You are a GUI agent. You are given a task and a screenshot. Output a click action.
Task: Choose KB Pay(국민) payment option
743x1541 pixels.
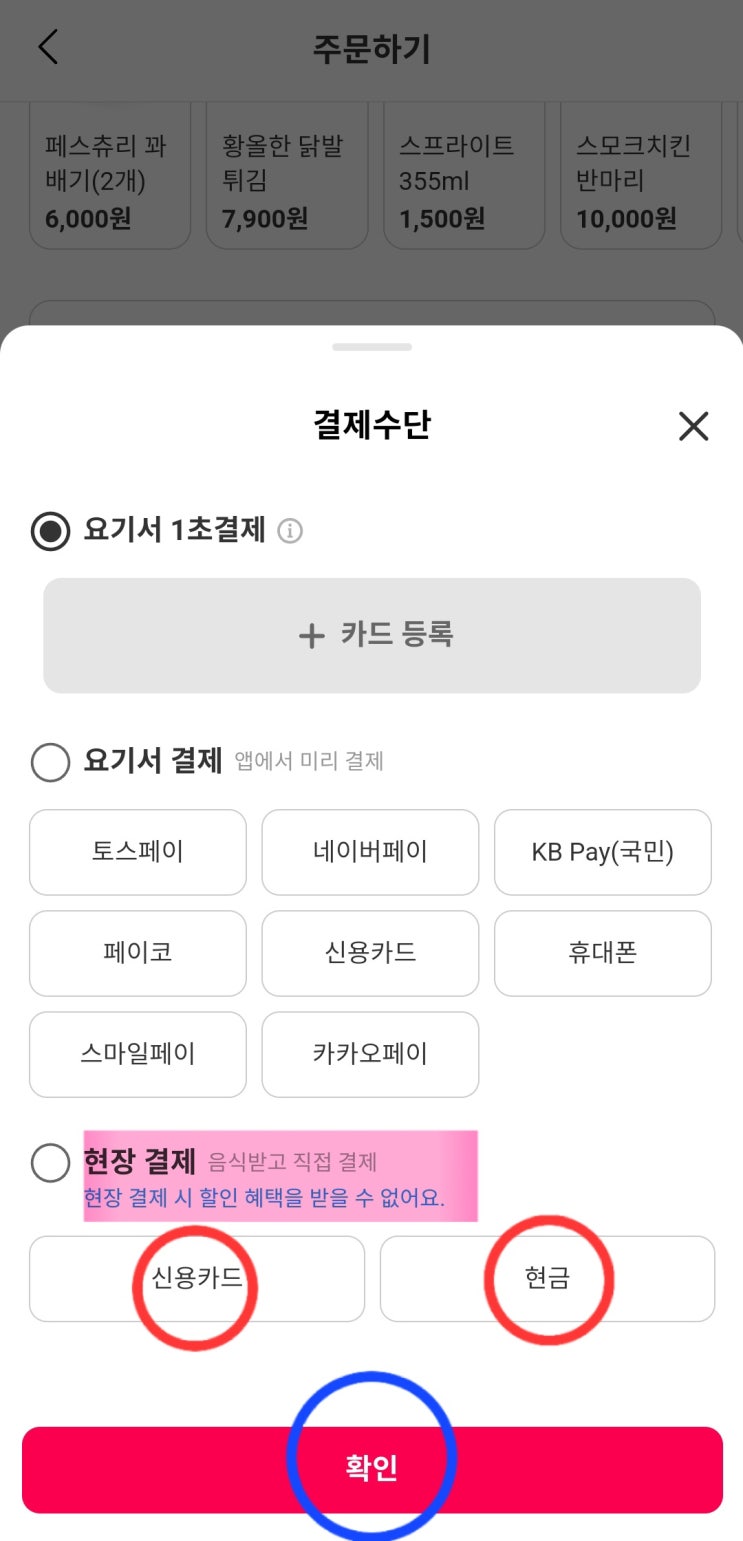click(x=602, y=852)
